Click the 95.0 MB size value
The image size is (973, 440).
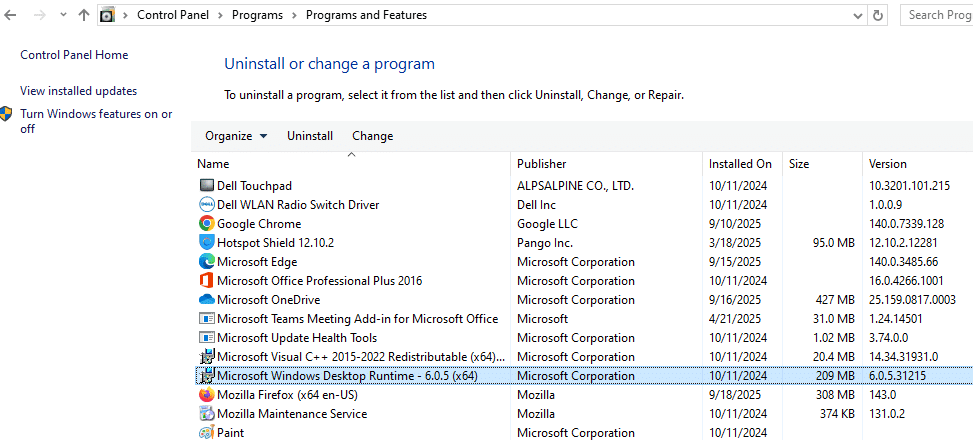[x=833, y=243]
